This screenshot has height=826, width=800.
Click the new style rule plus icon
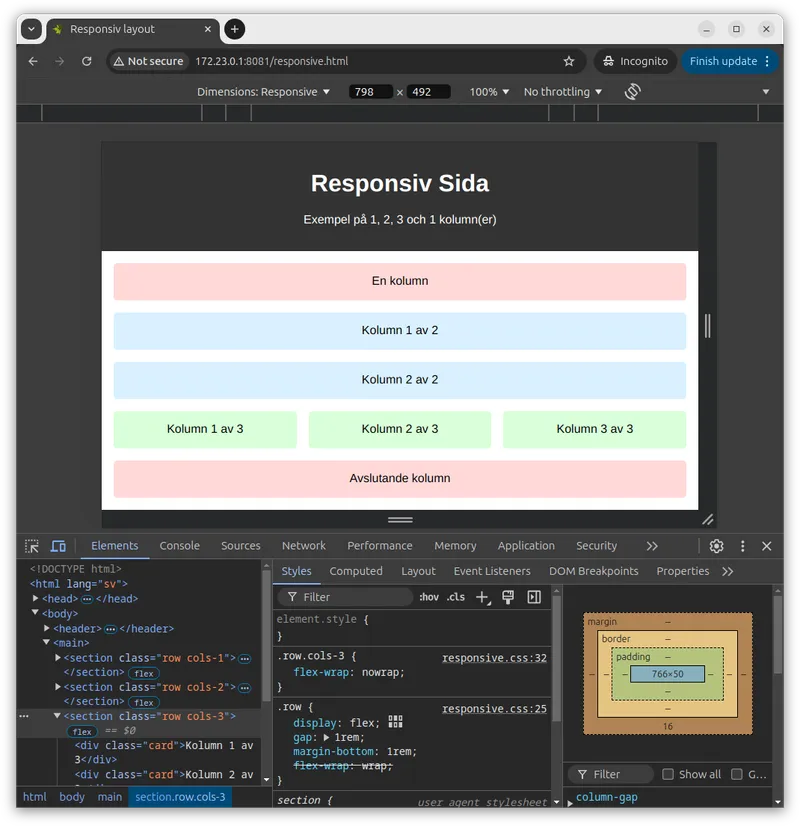click(482, 597)
